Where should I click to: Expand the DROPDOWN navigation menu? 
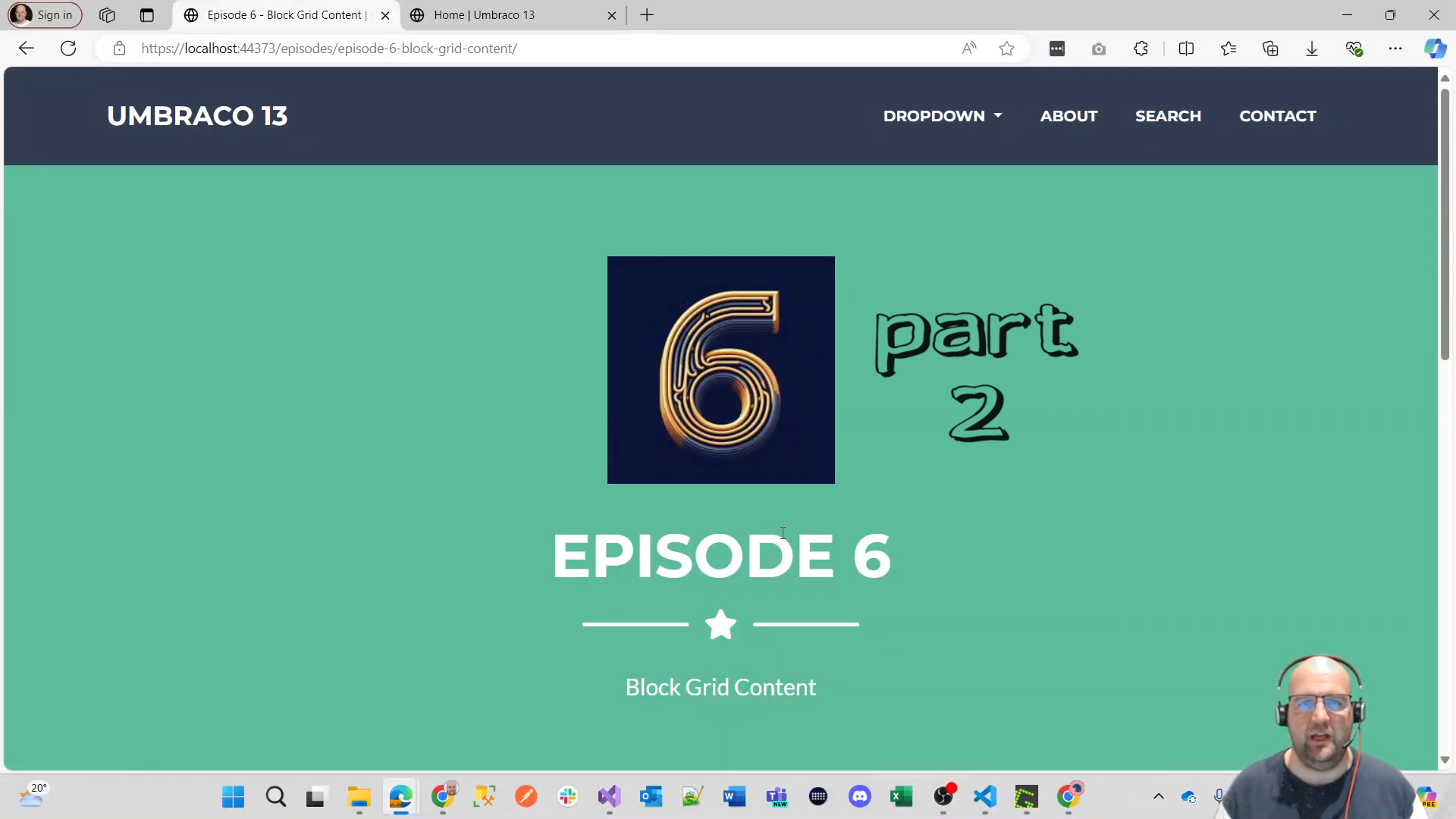[942, 116]
